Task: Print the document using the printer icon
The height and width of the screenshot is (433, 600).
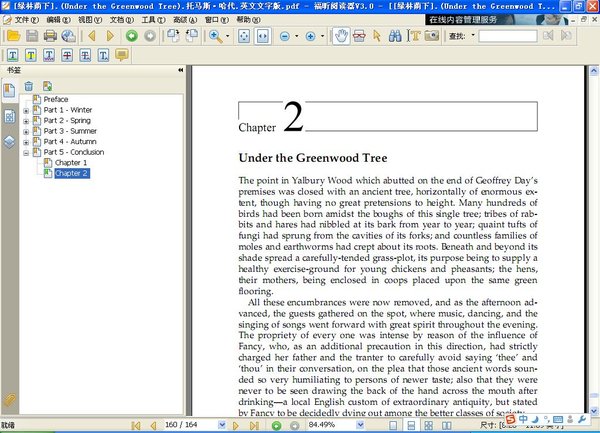Action: pyautogui.click(x=50, y=36)
